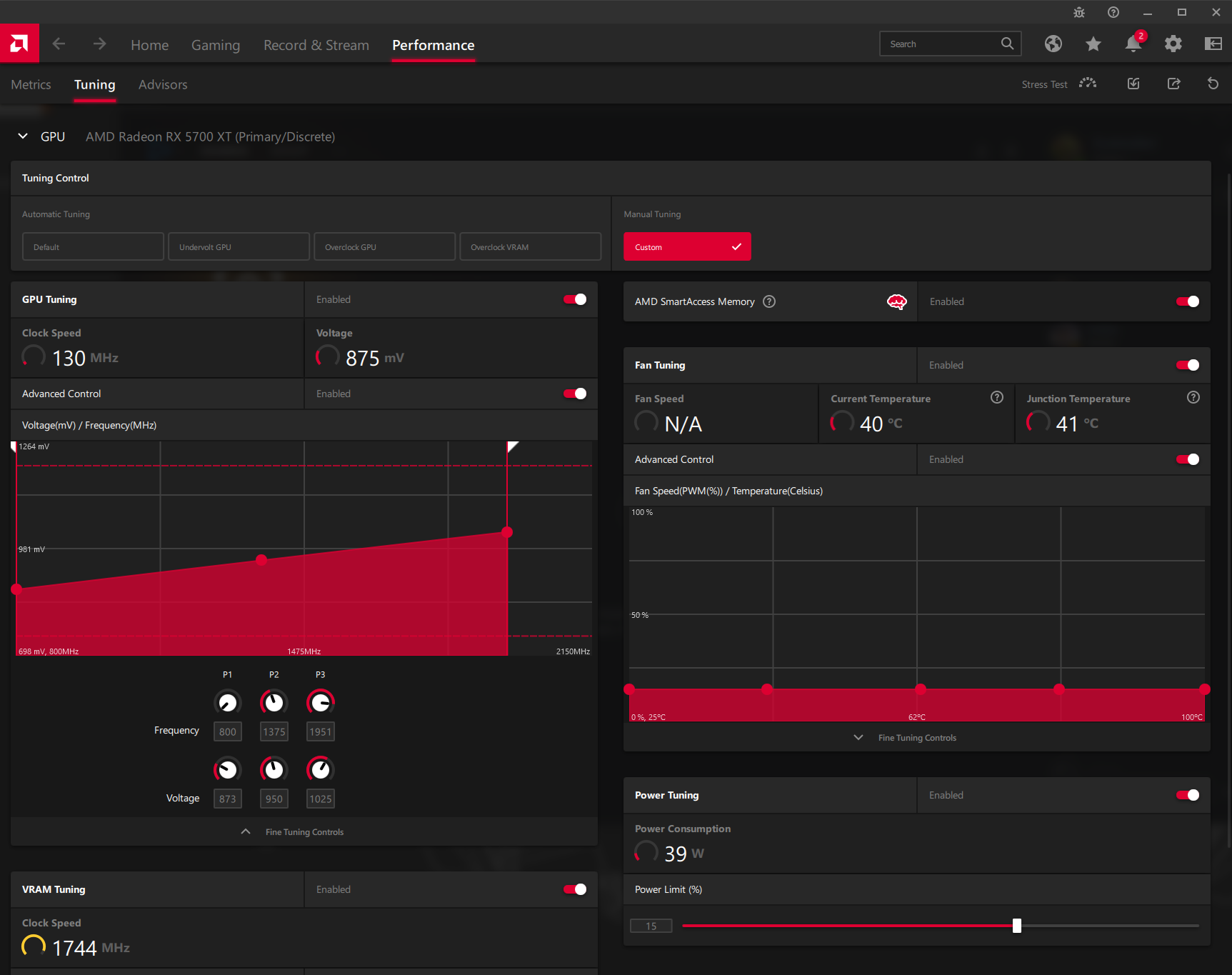This screenshot has width=1232, height=975.
Task: Click the AMD logo icon
Action: pos(19,44)
